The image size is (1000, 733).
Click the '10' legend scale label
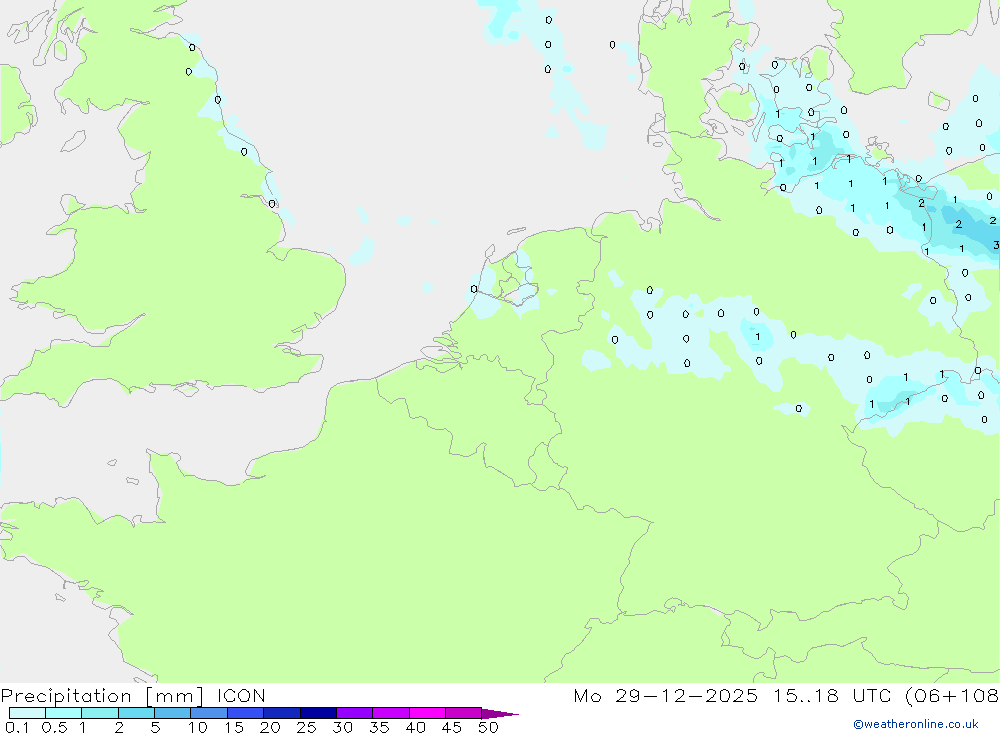coord(198,727)
